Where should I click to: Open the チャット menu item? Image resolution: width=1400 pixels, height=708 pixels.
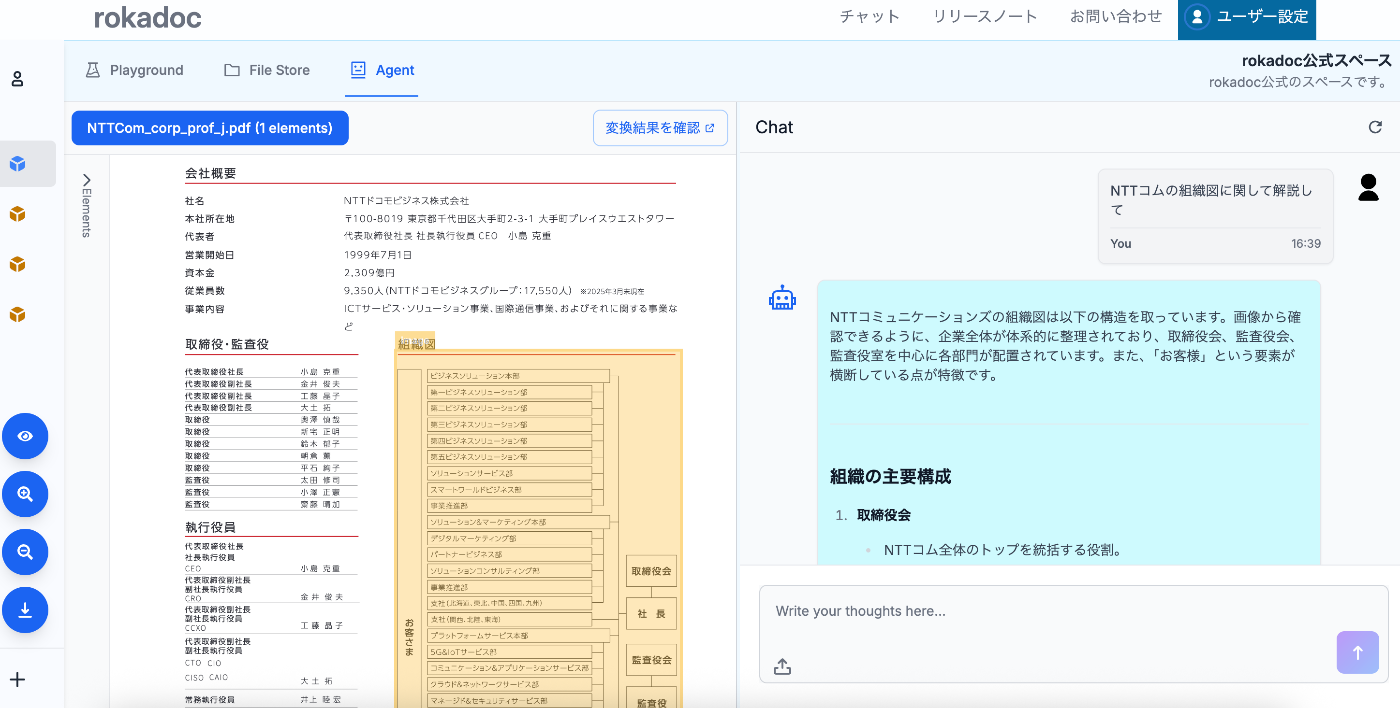coord(870,16)
